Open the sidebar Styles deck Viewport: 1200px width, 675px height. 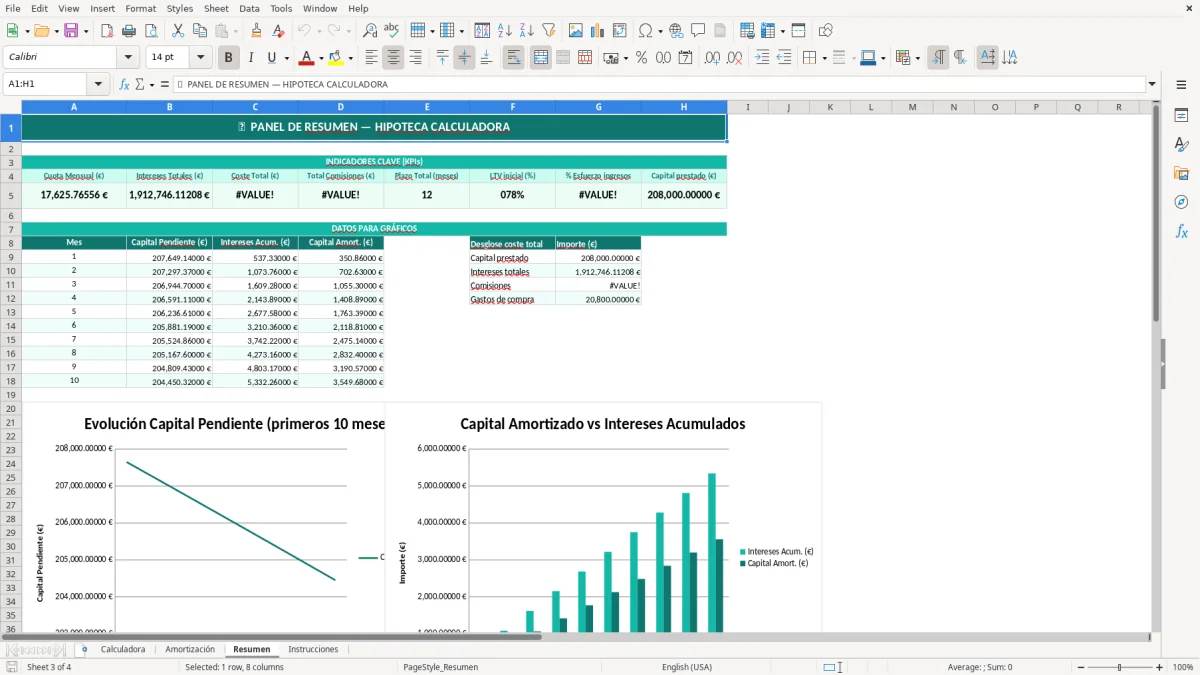1181,145
